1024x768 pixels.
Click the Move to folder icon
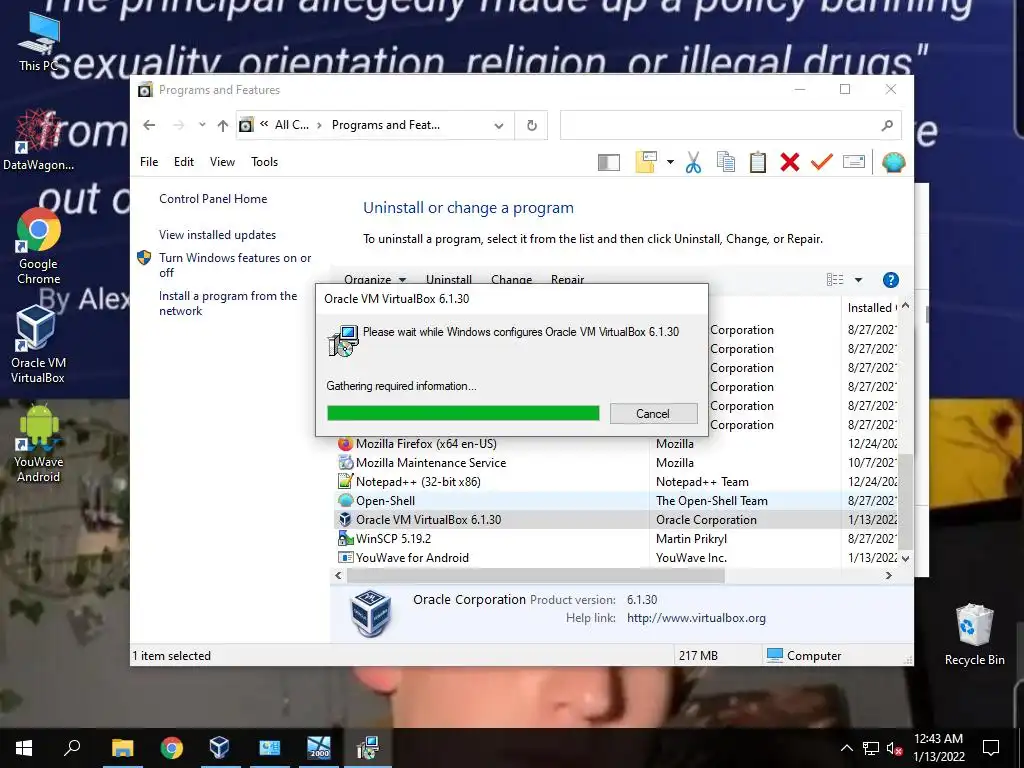pyautogui.click(x=646, y=162)
